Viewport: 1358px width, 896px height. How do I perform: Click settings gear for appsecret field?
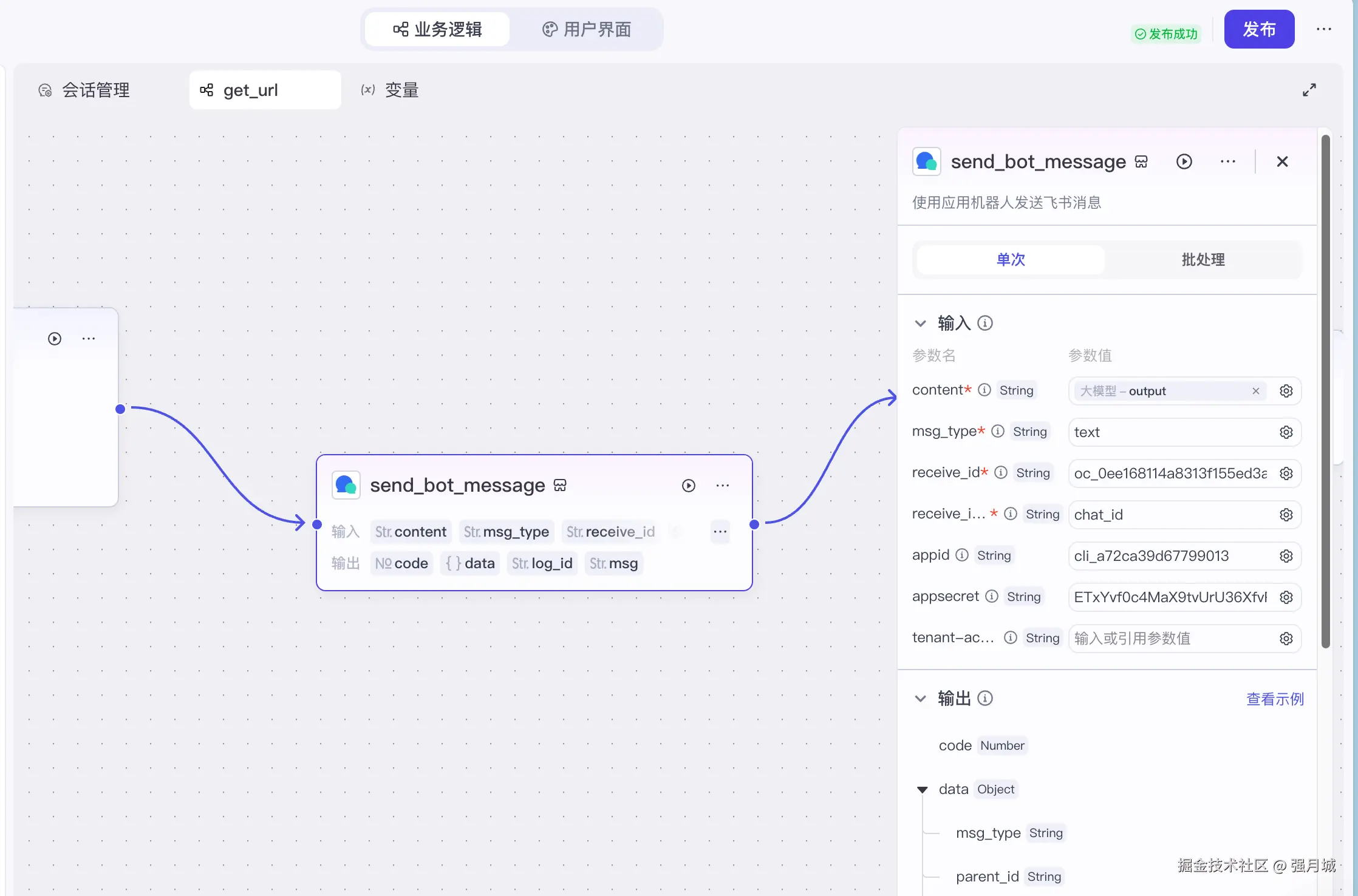tap(1286, 597)
